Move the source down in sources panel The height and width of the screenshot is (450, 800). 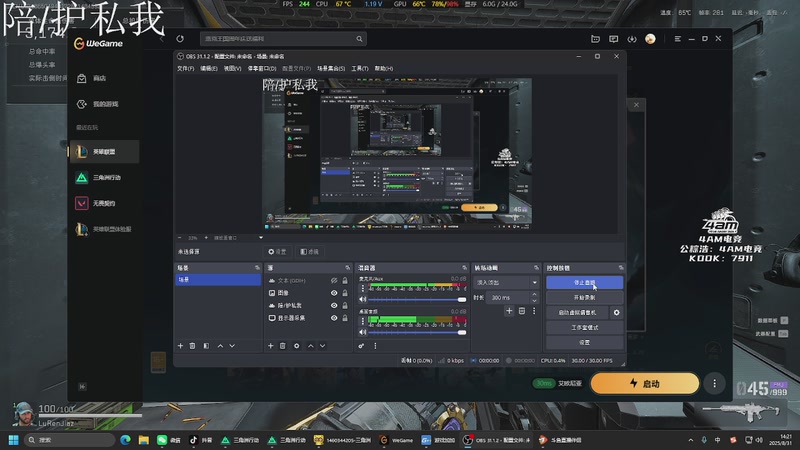(322, 346)
